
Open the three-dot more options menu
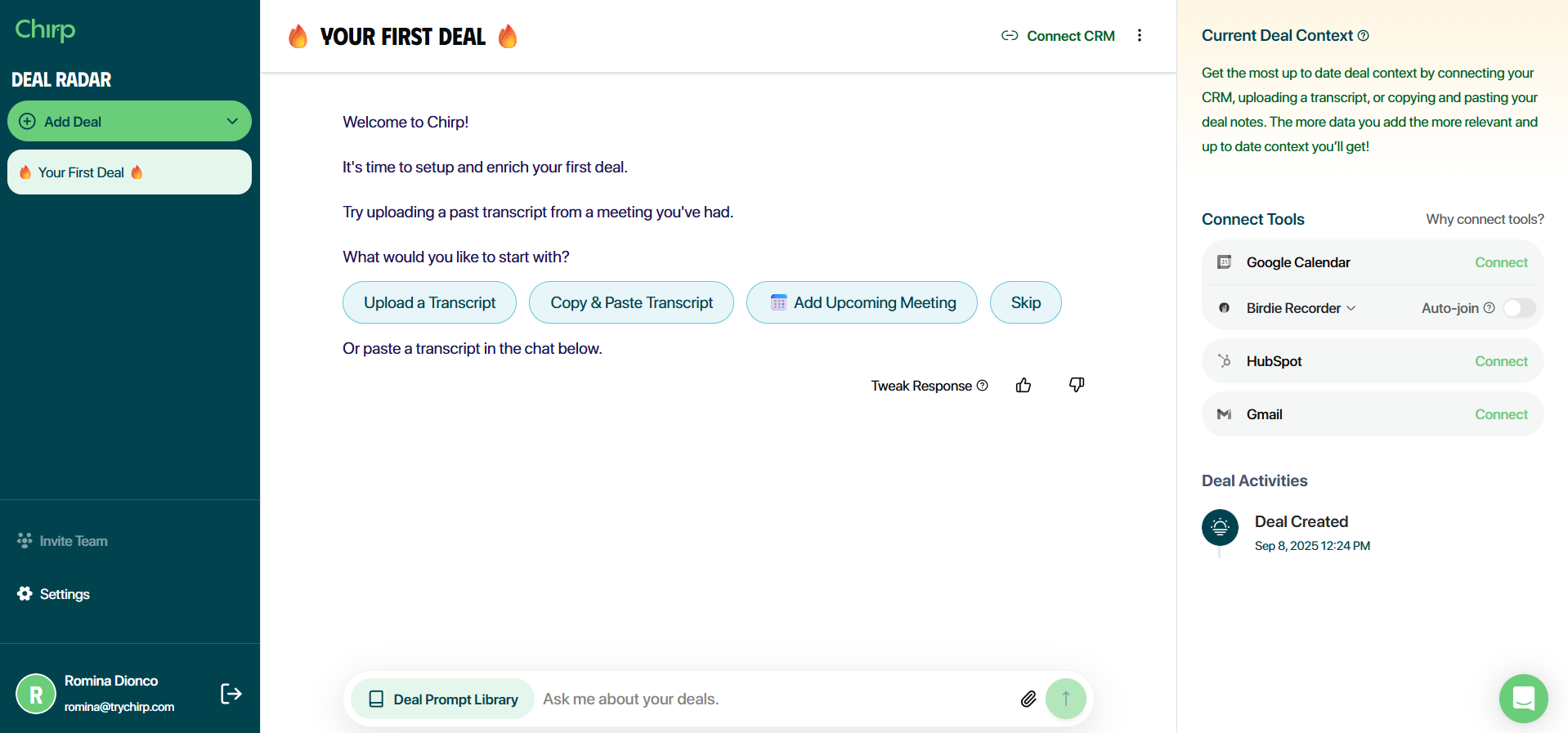point(1140,36)
